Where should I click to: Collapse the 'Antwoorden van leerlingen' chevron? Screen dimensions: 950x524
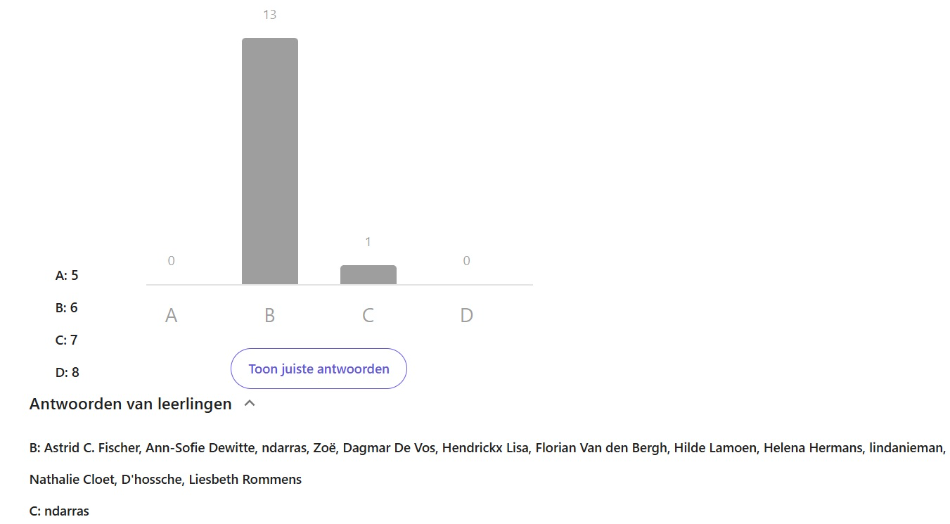click(250, 404)
